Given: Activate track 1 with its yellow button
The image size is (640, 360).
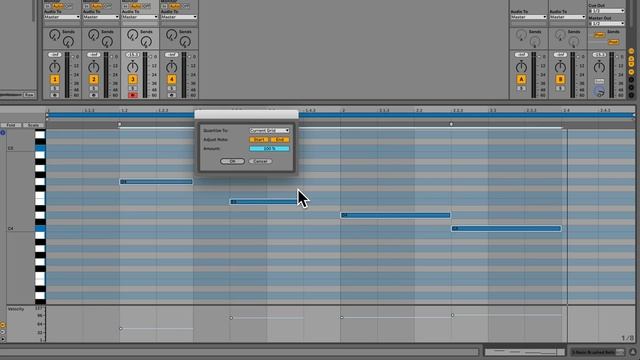Looking at the screenshot, I should coord(55,79).
